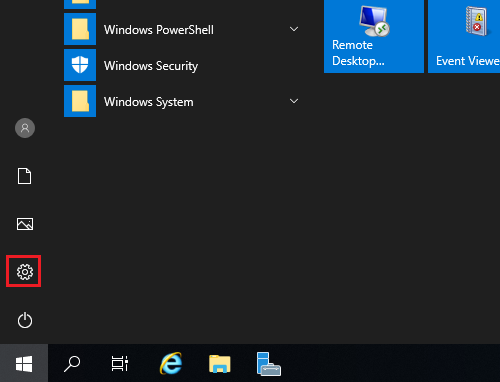The image size is (500, 382).
Task: Open Documents from the Start sidebar
Action: point(24,176)
